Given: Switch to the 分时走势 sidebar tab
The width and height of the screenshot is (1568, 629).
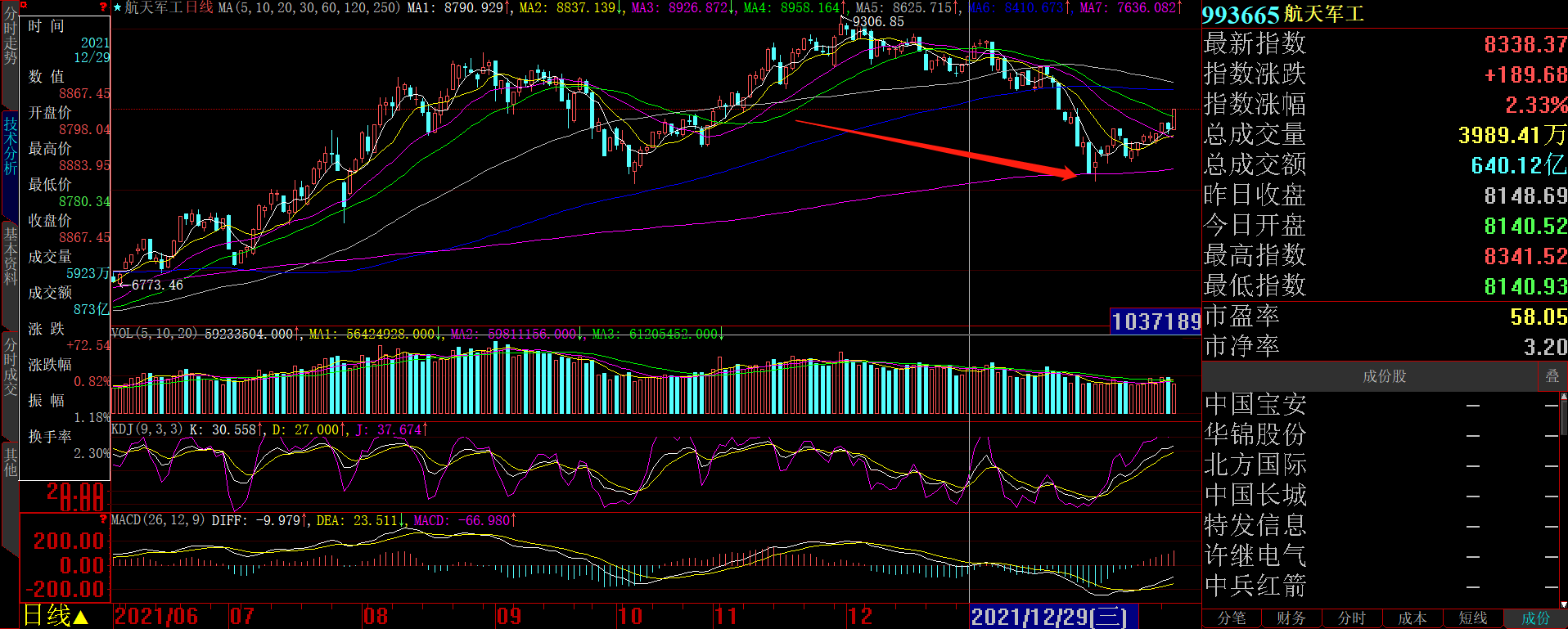Looking at the screenshot, I should coord(10,37).
